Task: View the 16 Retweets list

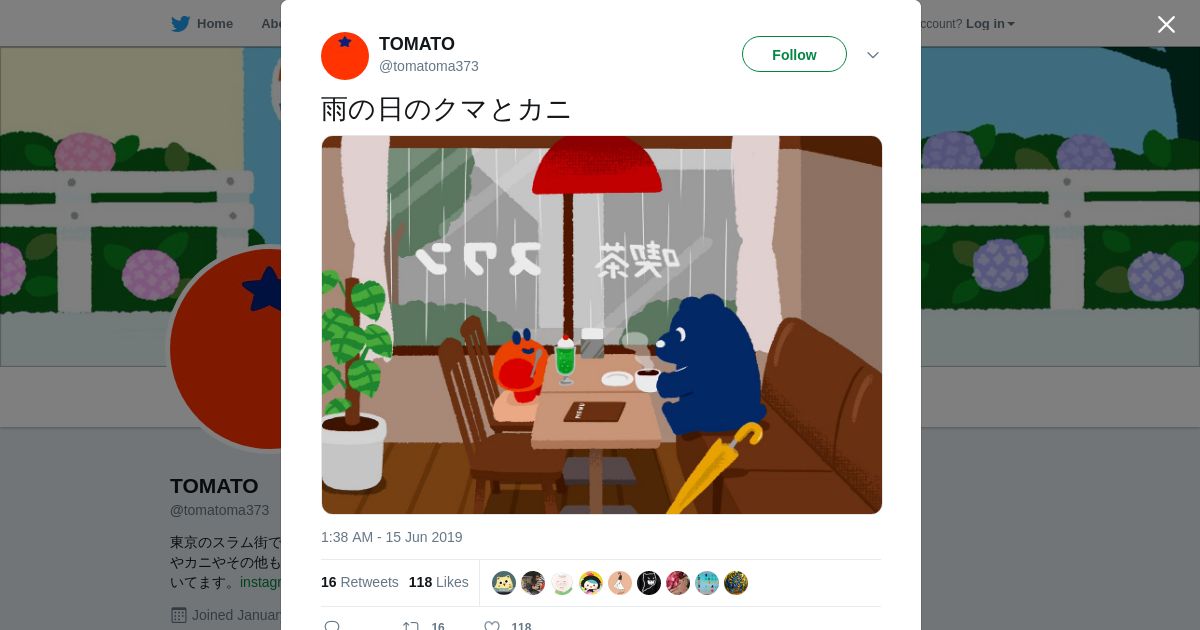Action: pyautogui.click(x=360, y=582)
